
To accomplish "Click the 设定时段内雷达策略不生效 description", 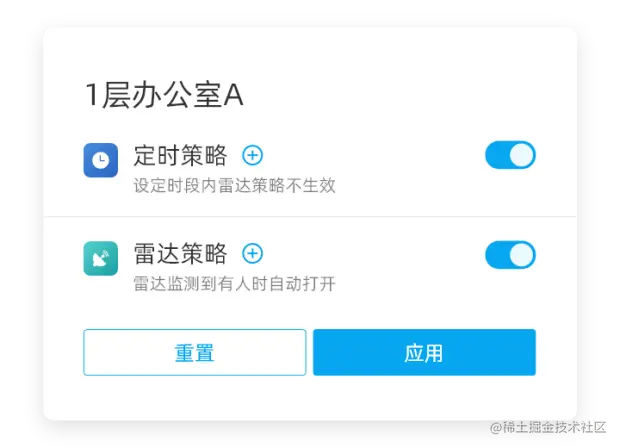I will [x=234, y=185].
